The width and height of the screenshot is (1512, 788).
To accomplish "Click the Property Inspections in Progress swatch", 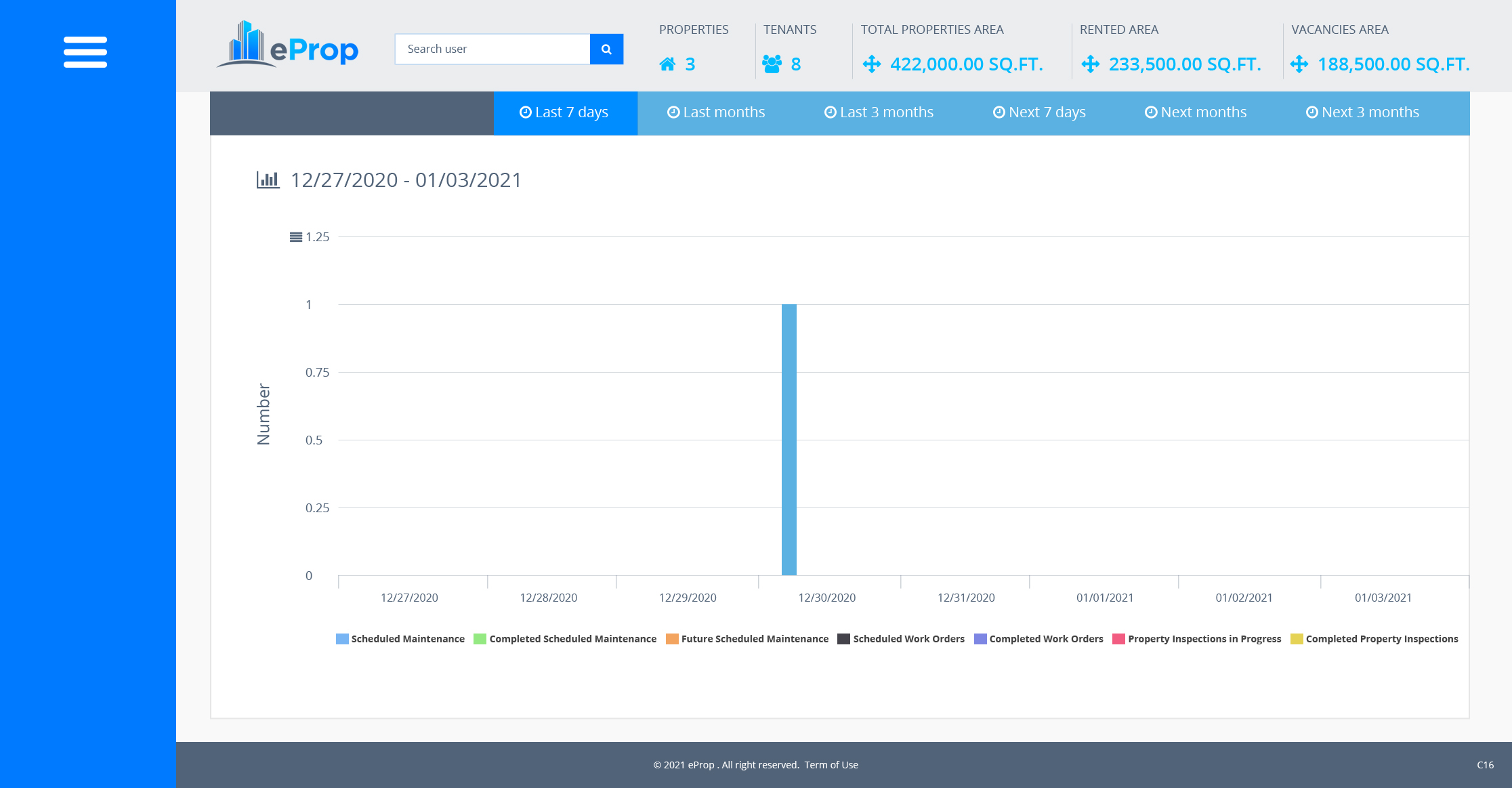I will (x=1118, y=639).
